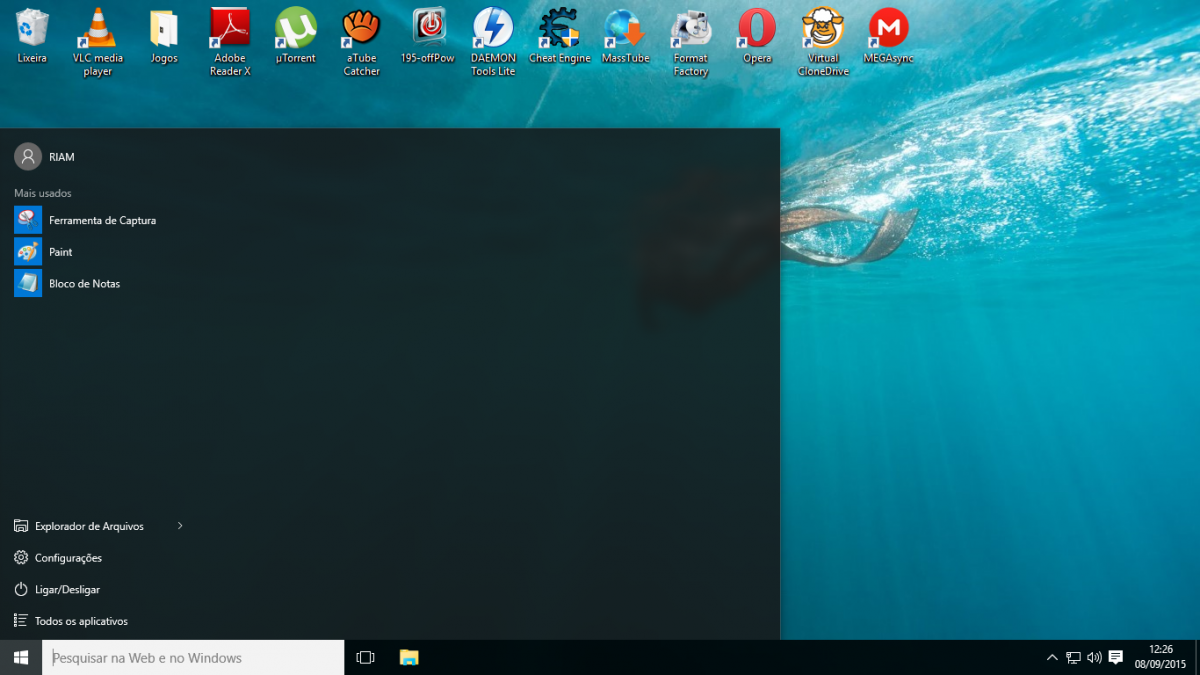Open the 195-offPow desktop icon

(x=428, y=36)
